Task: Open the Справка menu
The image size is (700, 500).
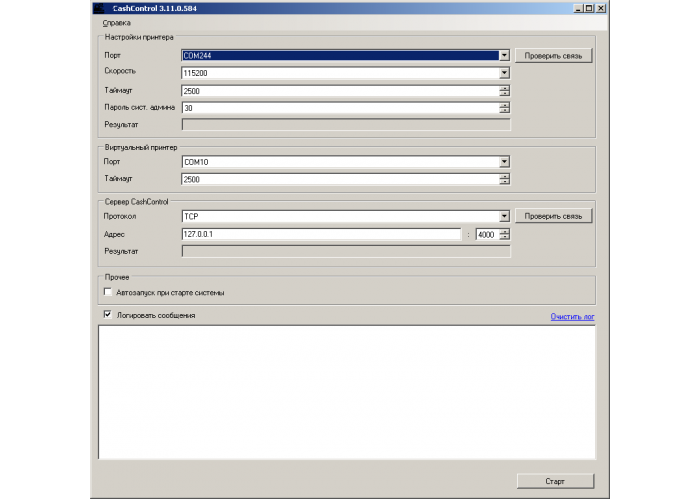Action: [117, 23]
